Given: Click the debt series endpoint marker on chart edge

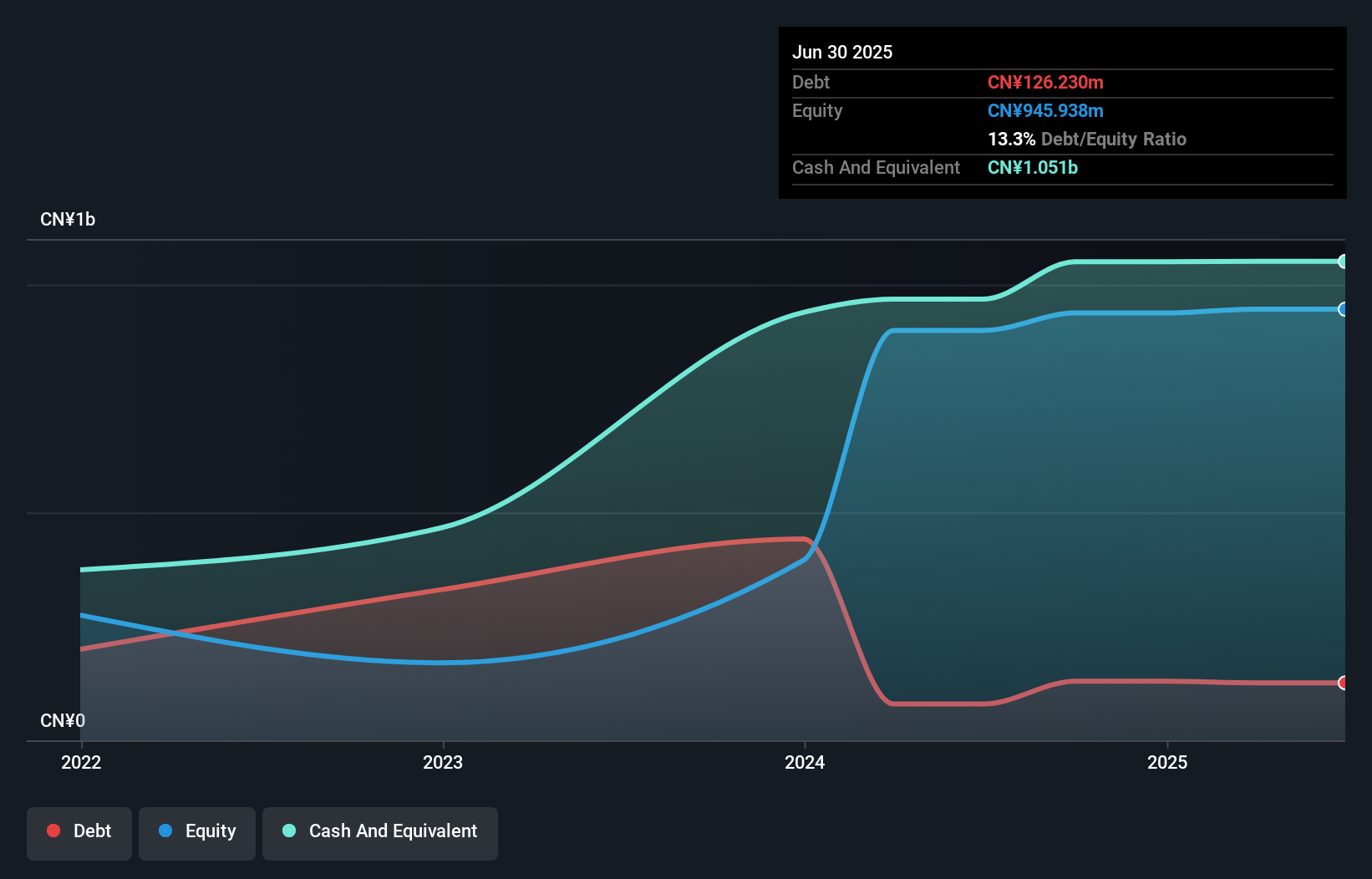Looking at the screenshot, I should (1344, 683).
